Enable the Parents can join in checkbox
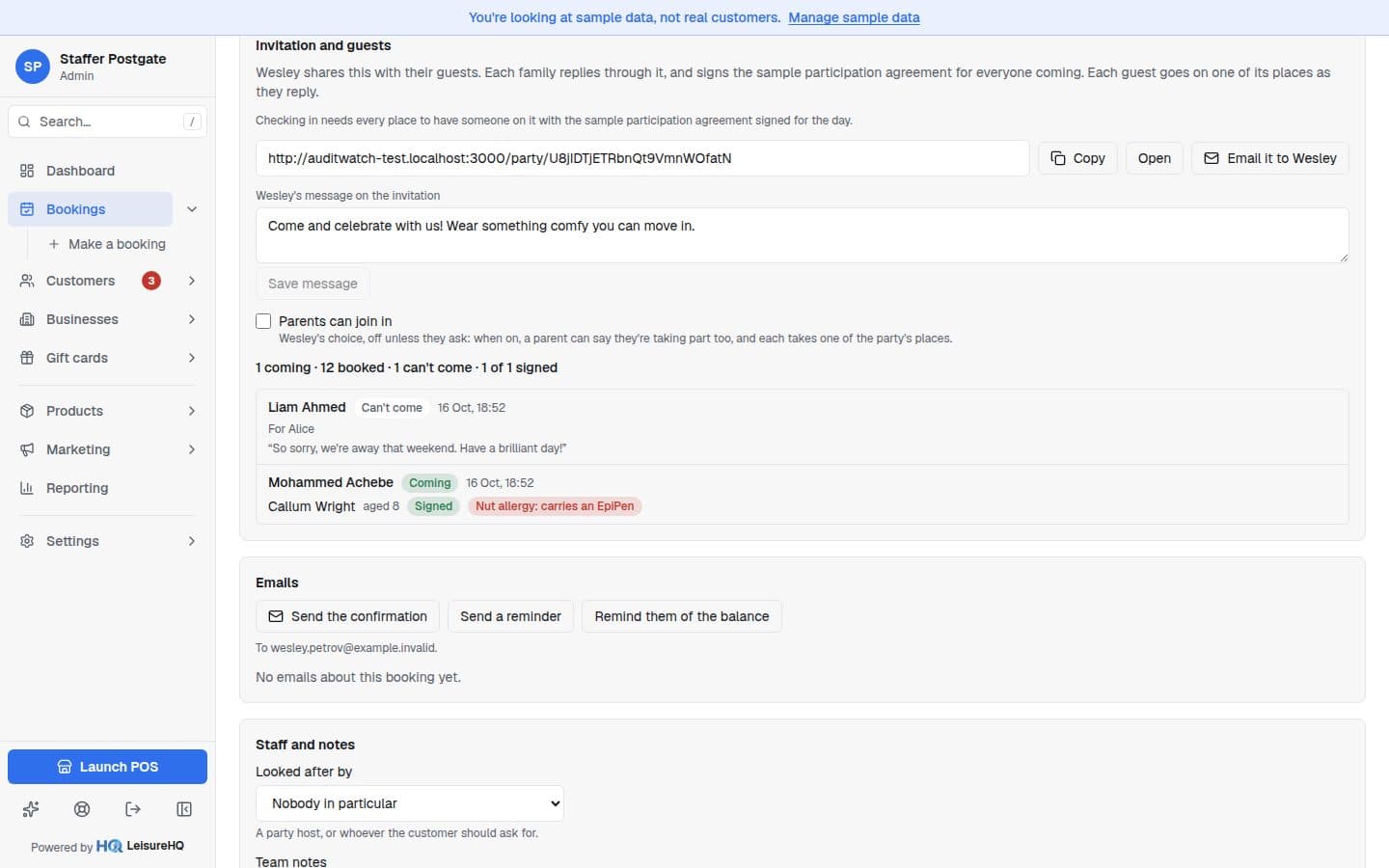The width and height of the screenshot is (1389, 868). (x=263, y=321)
